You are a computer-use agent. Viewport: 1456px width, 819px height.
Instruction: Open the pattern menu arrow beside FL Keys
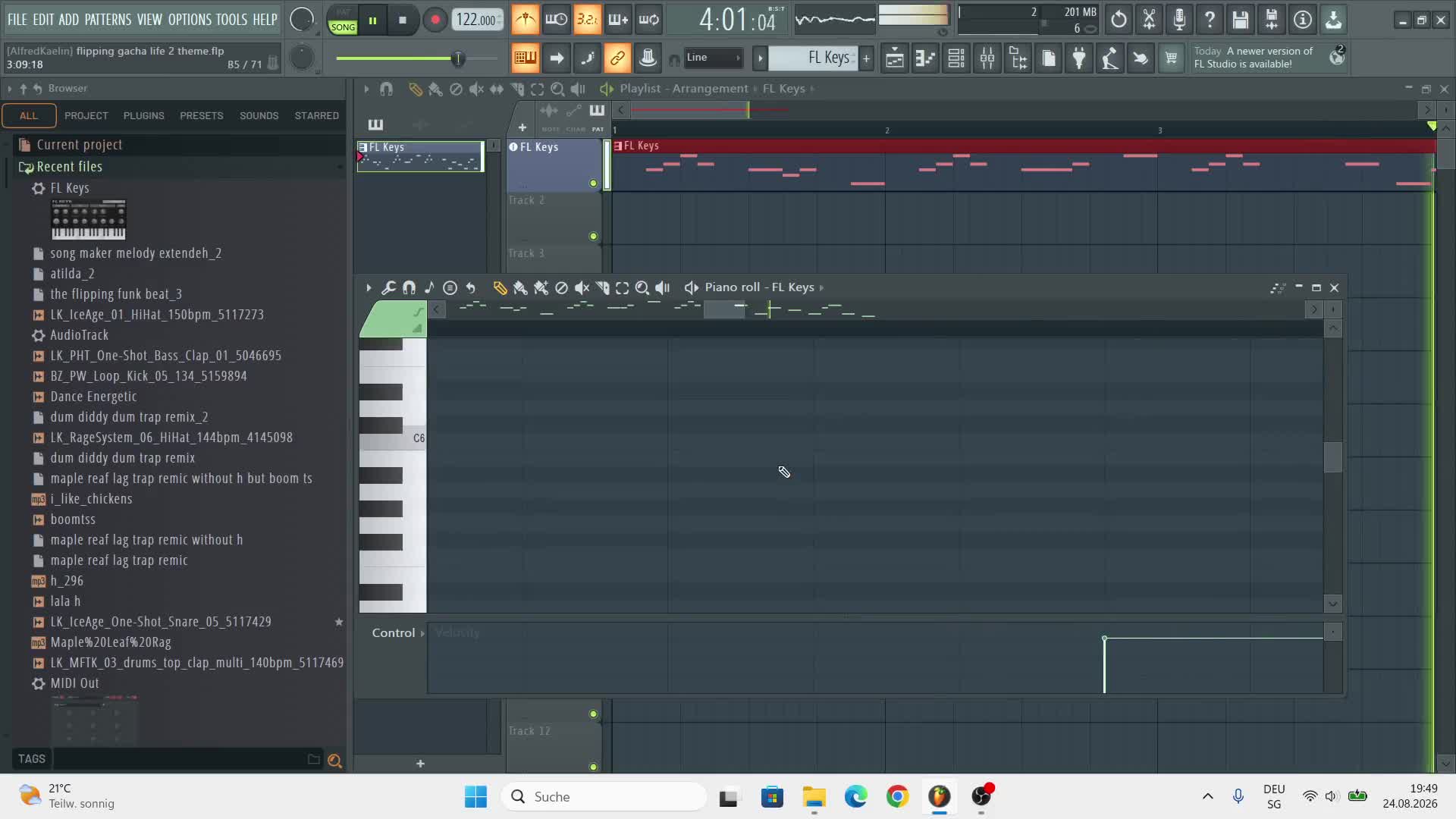760,58
